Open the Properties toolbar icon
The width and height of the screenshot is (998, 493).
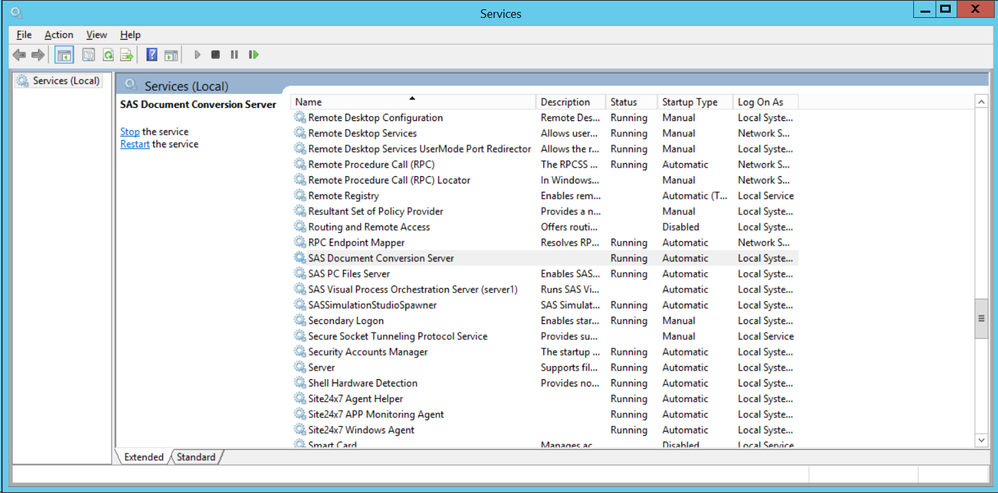pos(88,55)
